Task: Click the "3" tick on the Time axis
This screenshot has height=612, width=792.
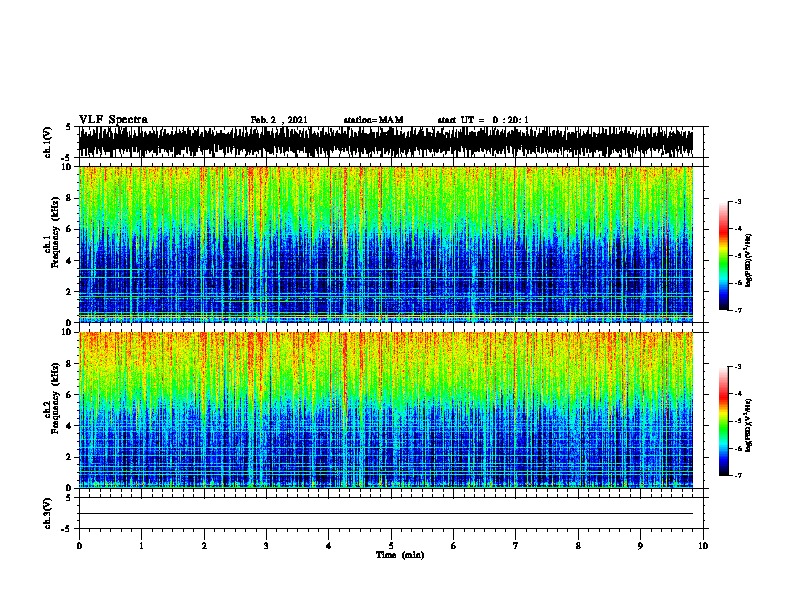Action: pyautogui.click(x=266, y=546)
